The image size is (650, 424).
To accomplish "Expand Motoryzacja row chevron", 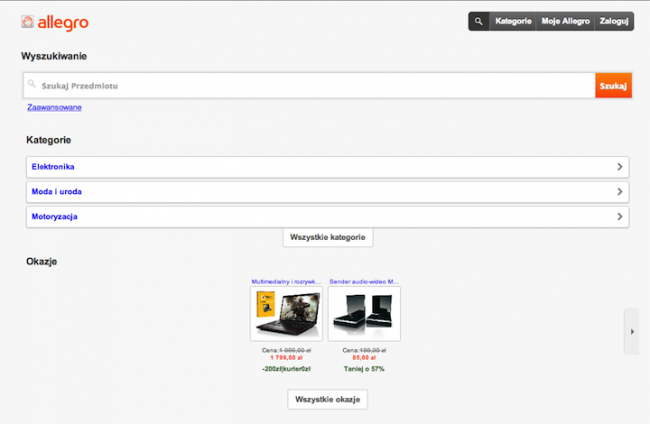I will coord(620,216).
